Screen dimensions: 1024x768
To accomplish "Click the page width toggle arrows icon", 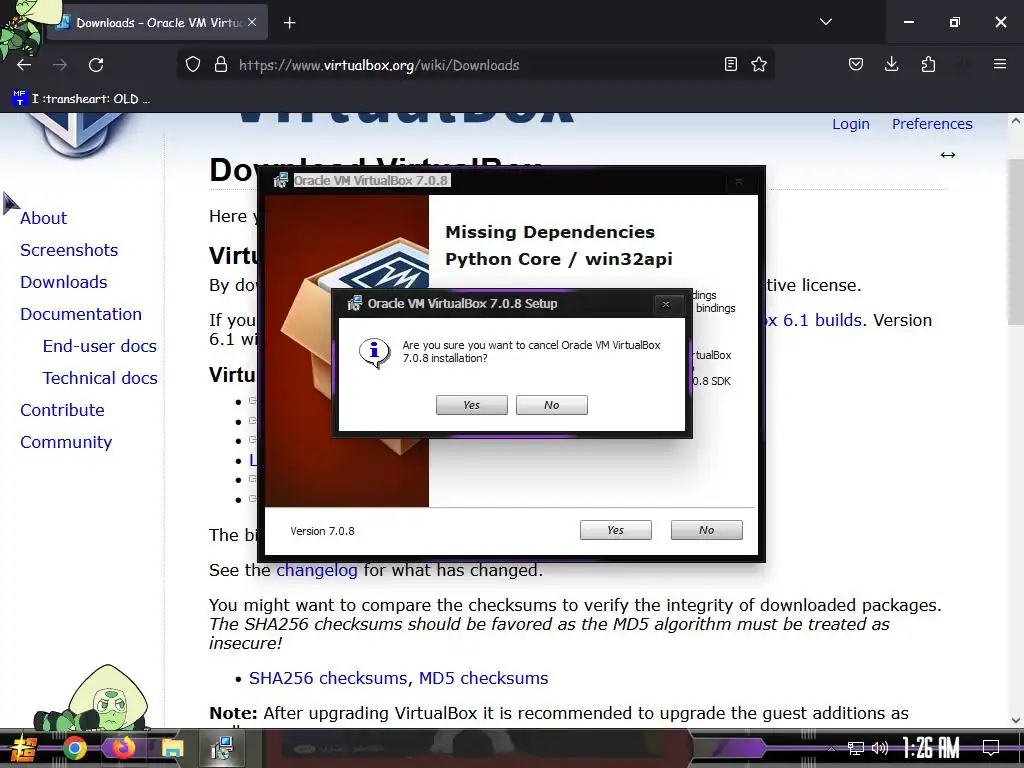I will pos(948,155).
